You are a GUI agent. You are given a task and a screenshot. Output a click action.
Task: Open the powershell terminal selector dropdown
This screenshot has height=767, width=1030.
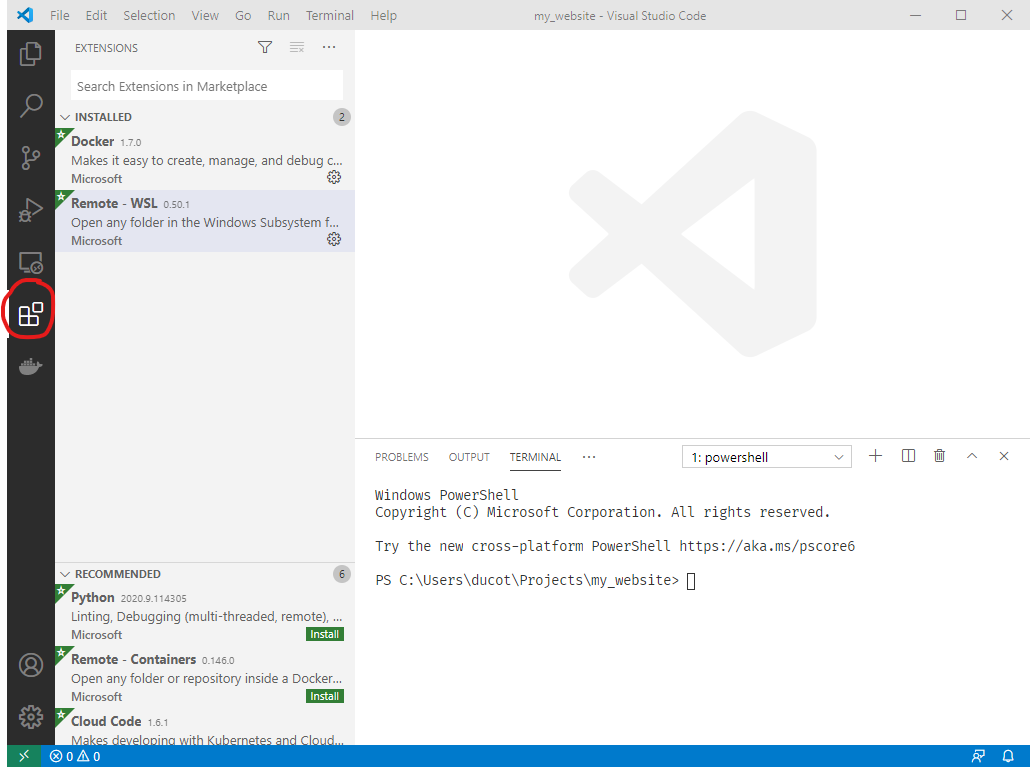pos(766,457)
